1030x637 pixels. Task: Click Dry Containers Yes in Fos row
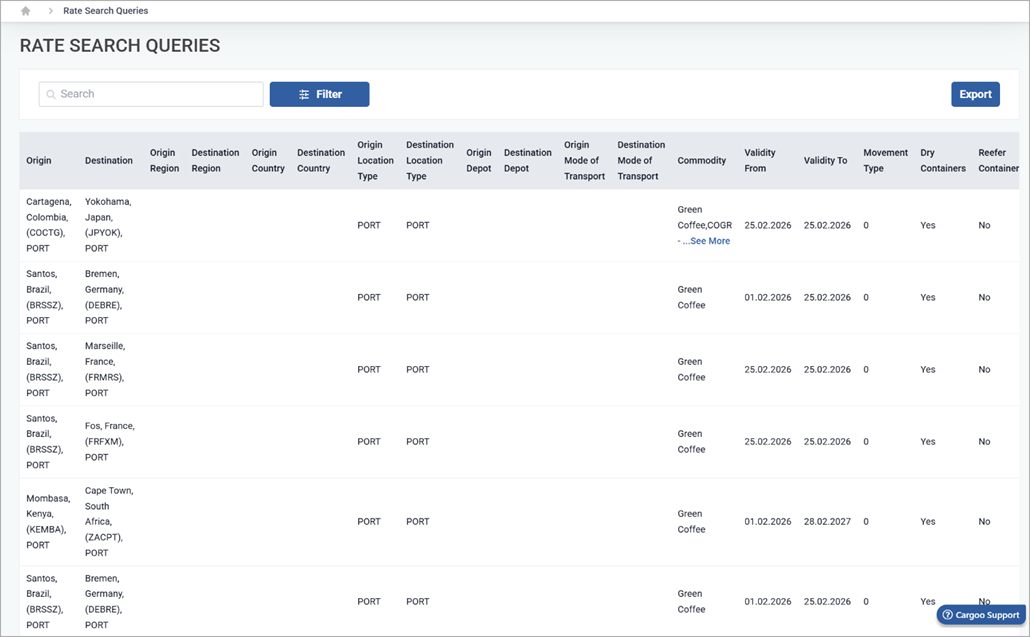pyautogui.click(x=928, y=441)
